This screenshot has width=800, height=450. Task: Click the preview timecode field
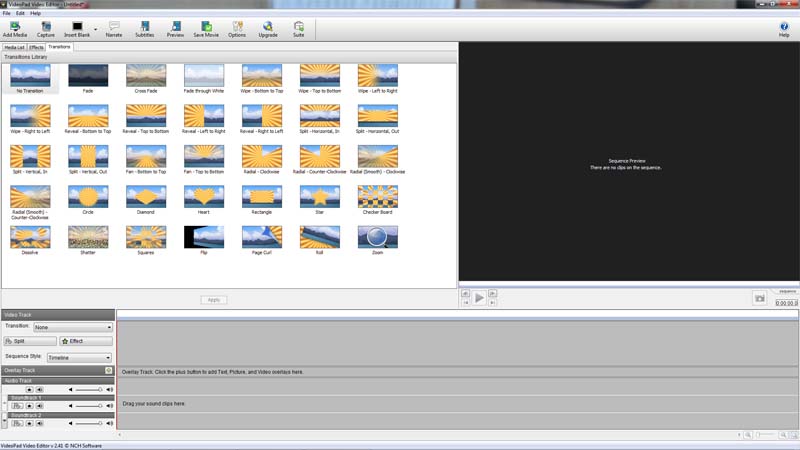pos(786,303)
